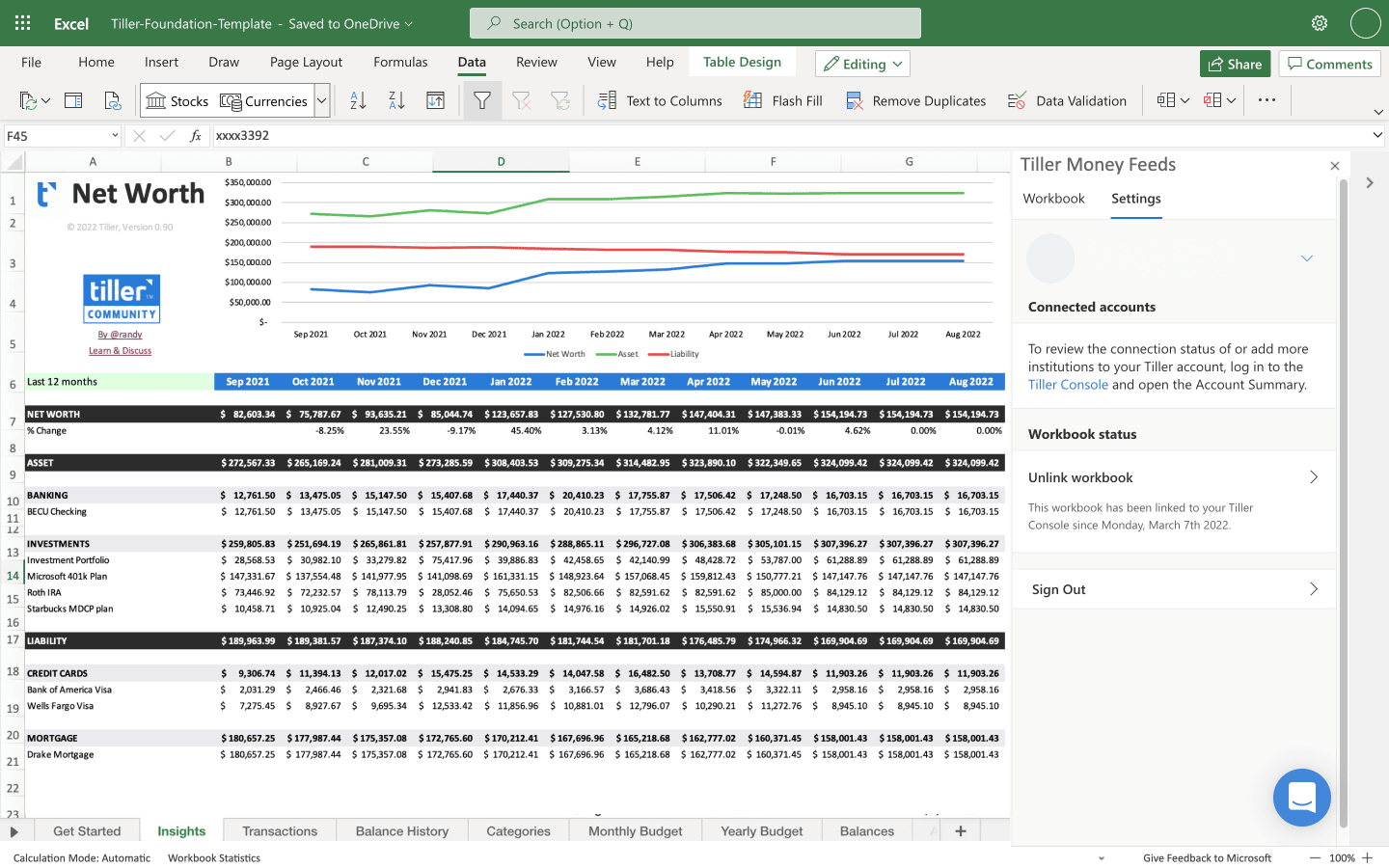Select the Stocks data type
This screenshot has width=1389, height=868.
click(177, 100)
